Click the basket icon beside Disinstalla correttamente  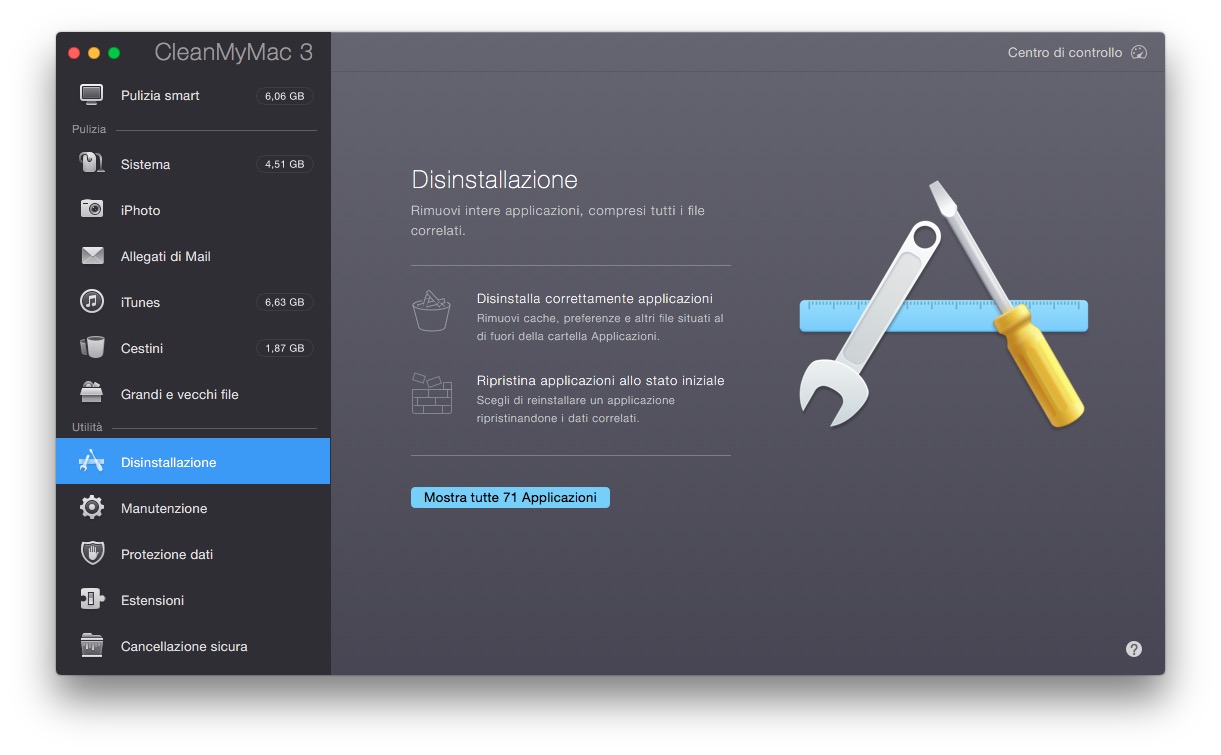tap(431, 312)
